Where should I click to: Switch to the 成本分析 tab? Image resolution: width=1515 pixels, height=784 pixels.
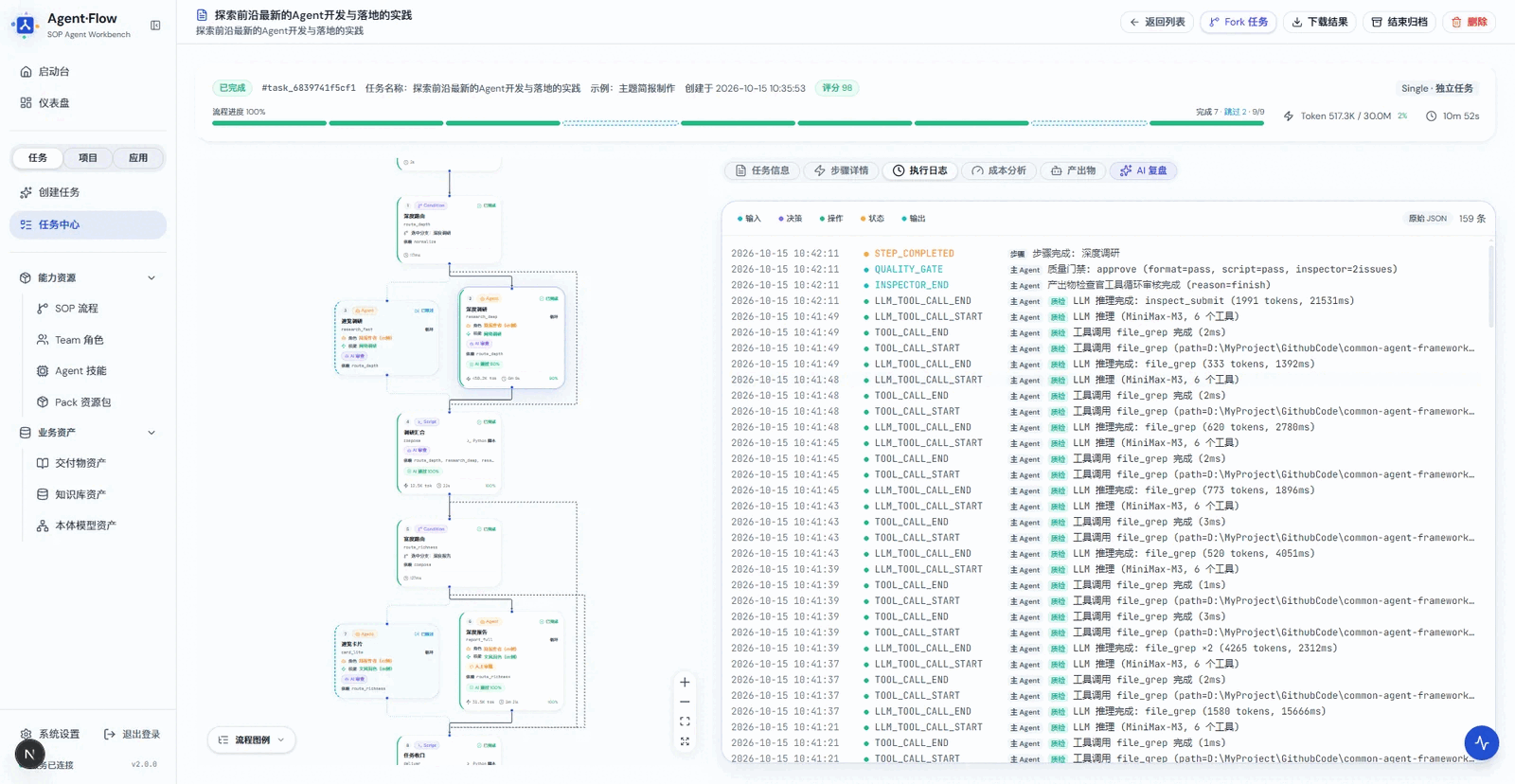(999, 170)
